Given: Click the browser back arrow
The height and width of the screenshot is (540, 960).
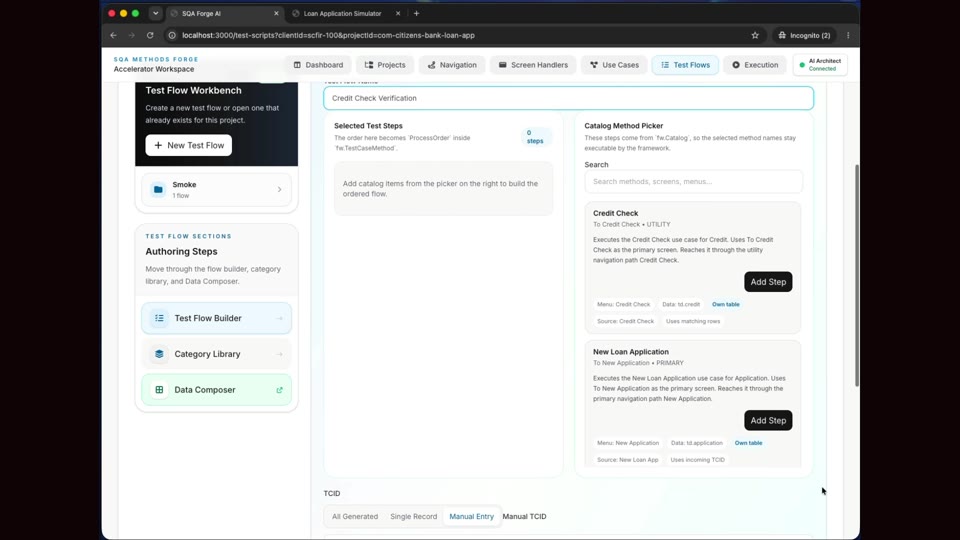Looking at the screenshot, I should click(113, 36).
